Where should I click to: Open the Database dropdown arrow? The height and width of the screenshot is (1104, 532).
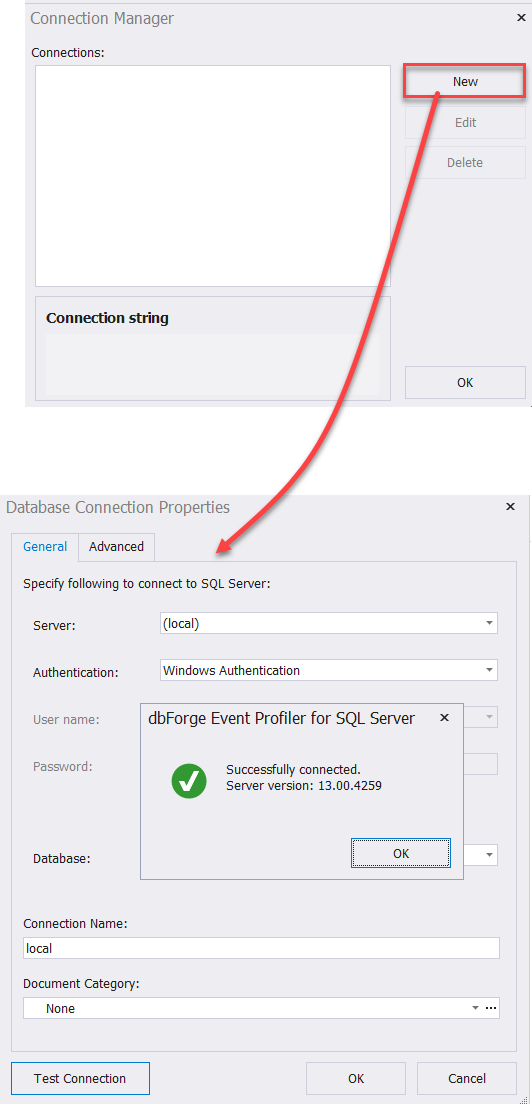489,855
